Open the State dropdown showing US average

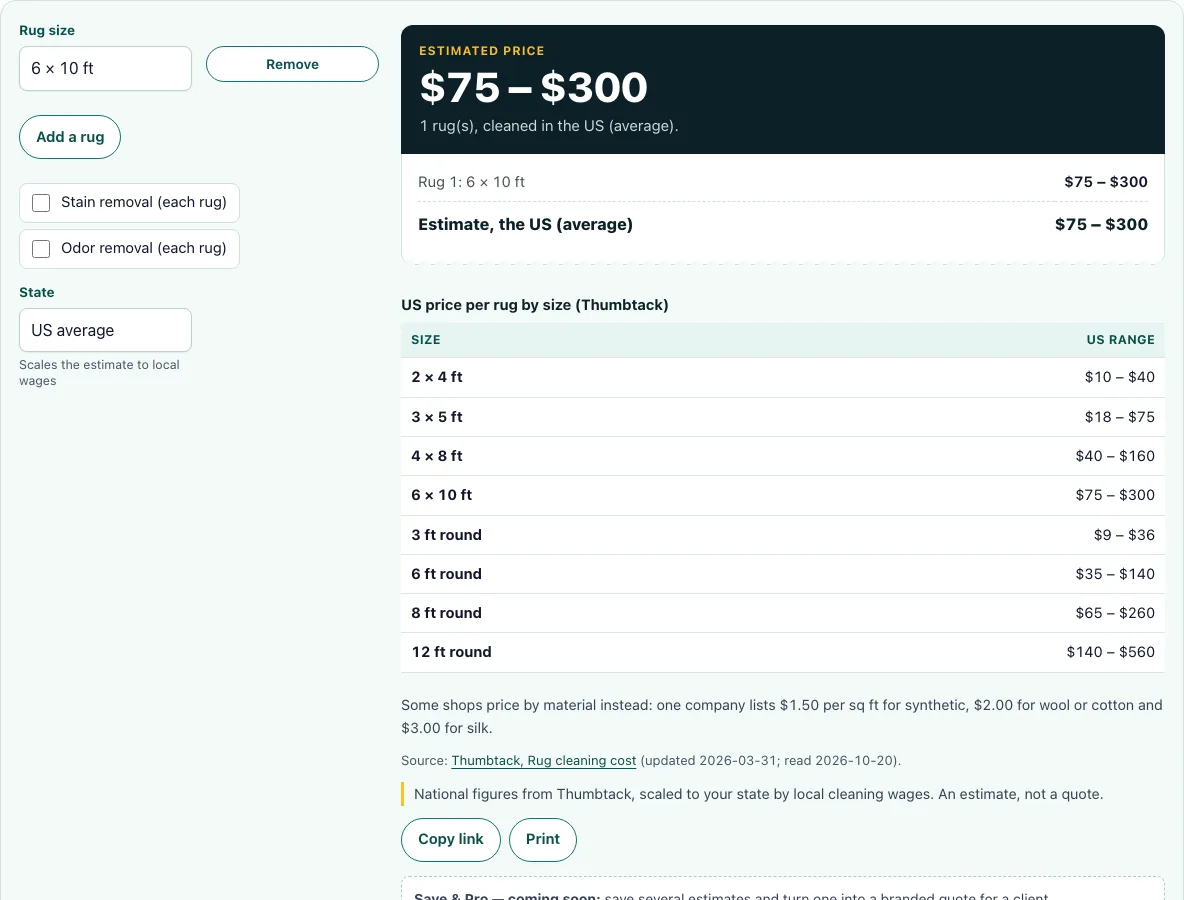coord(105,330)
